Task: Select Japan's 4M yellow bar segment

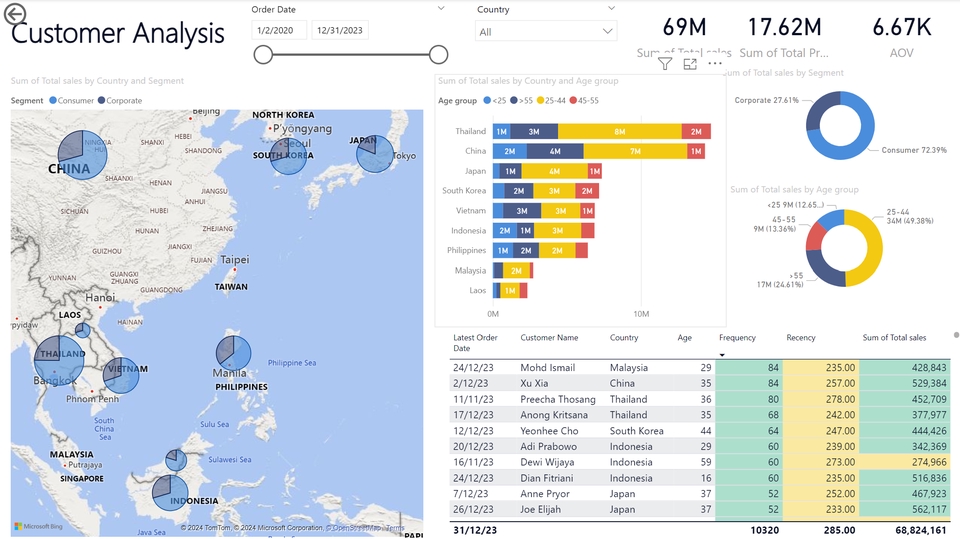Action: tap(555, 171)
